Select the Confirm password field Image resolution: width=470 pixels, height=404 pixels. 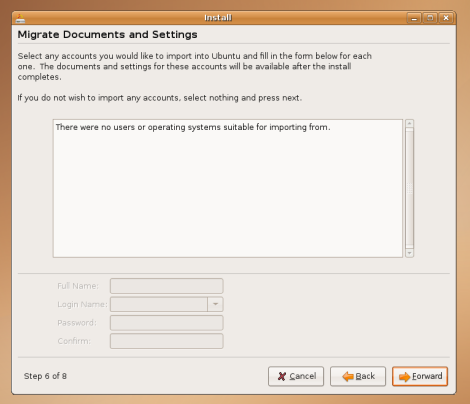pyautogui.click(x=167, y=341)
